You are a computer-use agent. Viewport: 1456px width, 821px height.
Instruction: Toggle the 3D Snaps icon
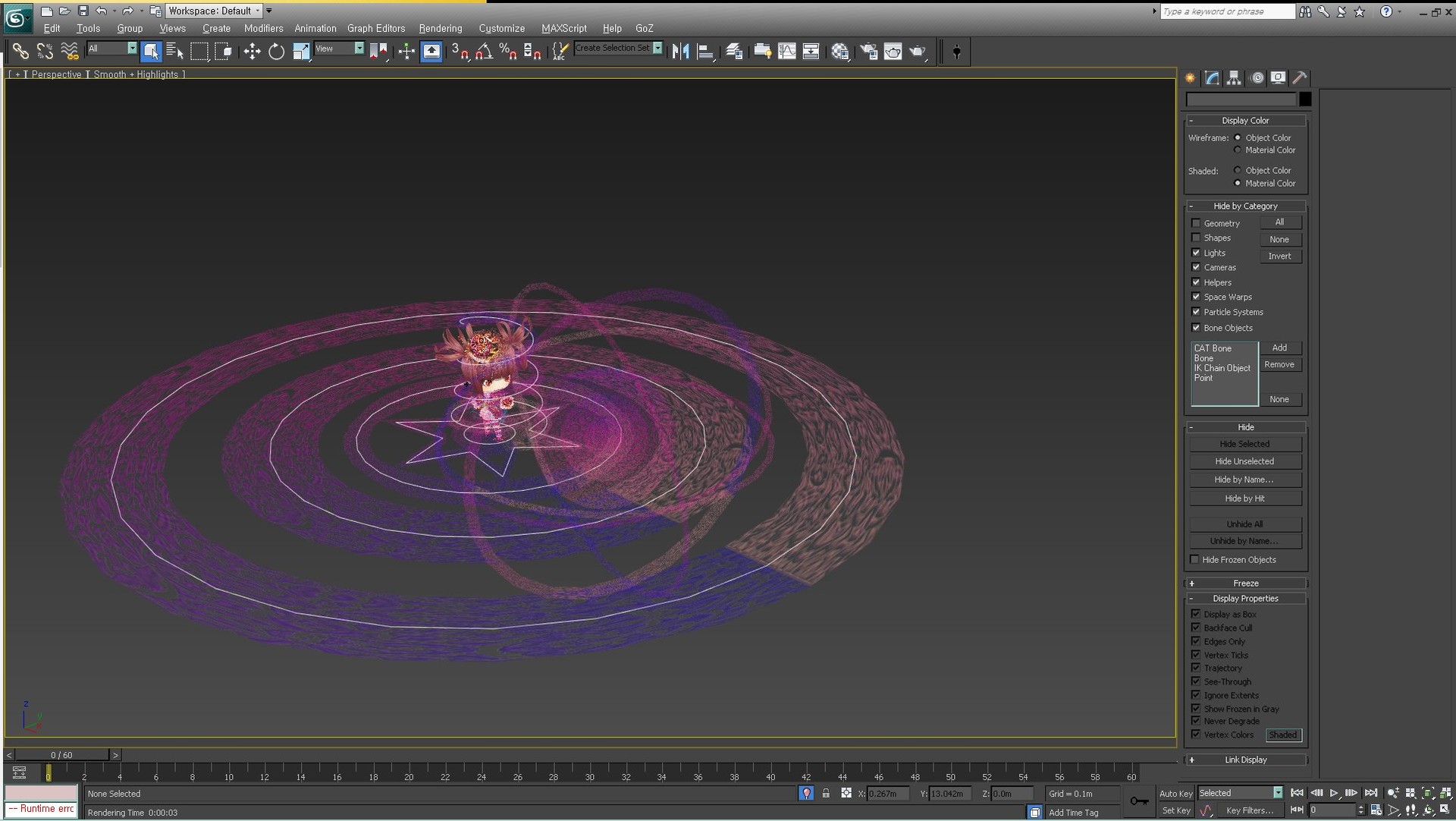click(460, 52)
